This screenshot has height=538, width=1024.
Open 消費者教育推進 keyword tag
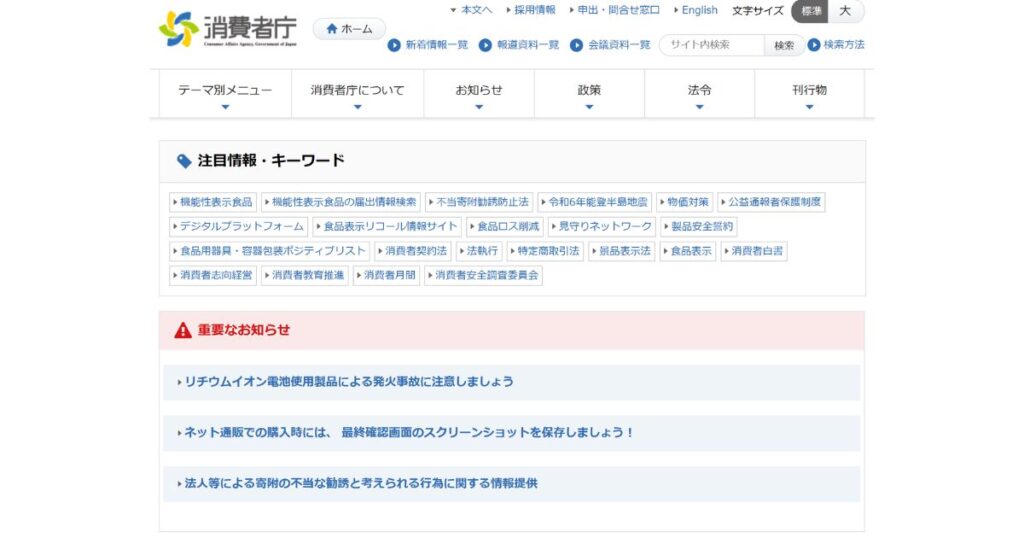(x=305, y=276)
